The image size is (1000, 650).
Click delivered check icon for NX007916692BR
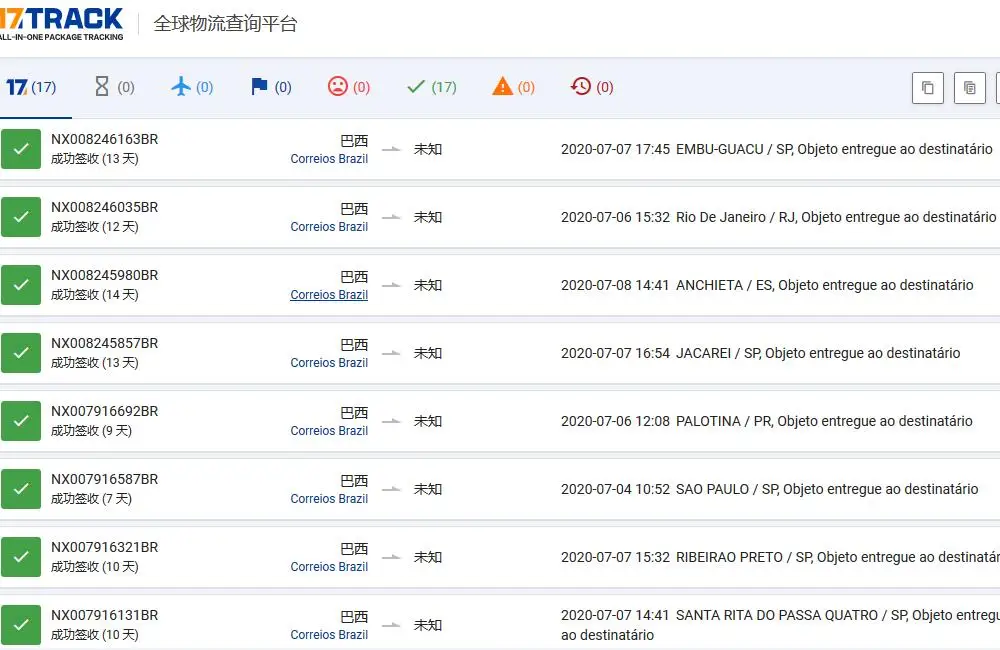pos(21,421)
